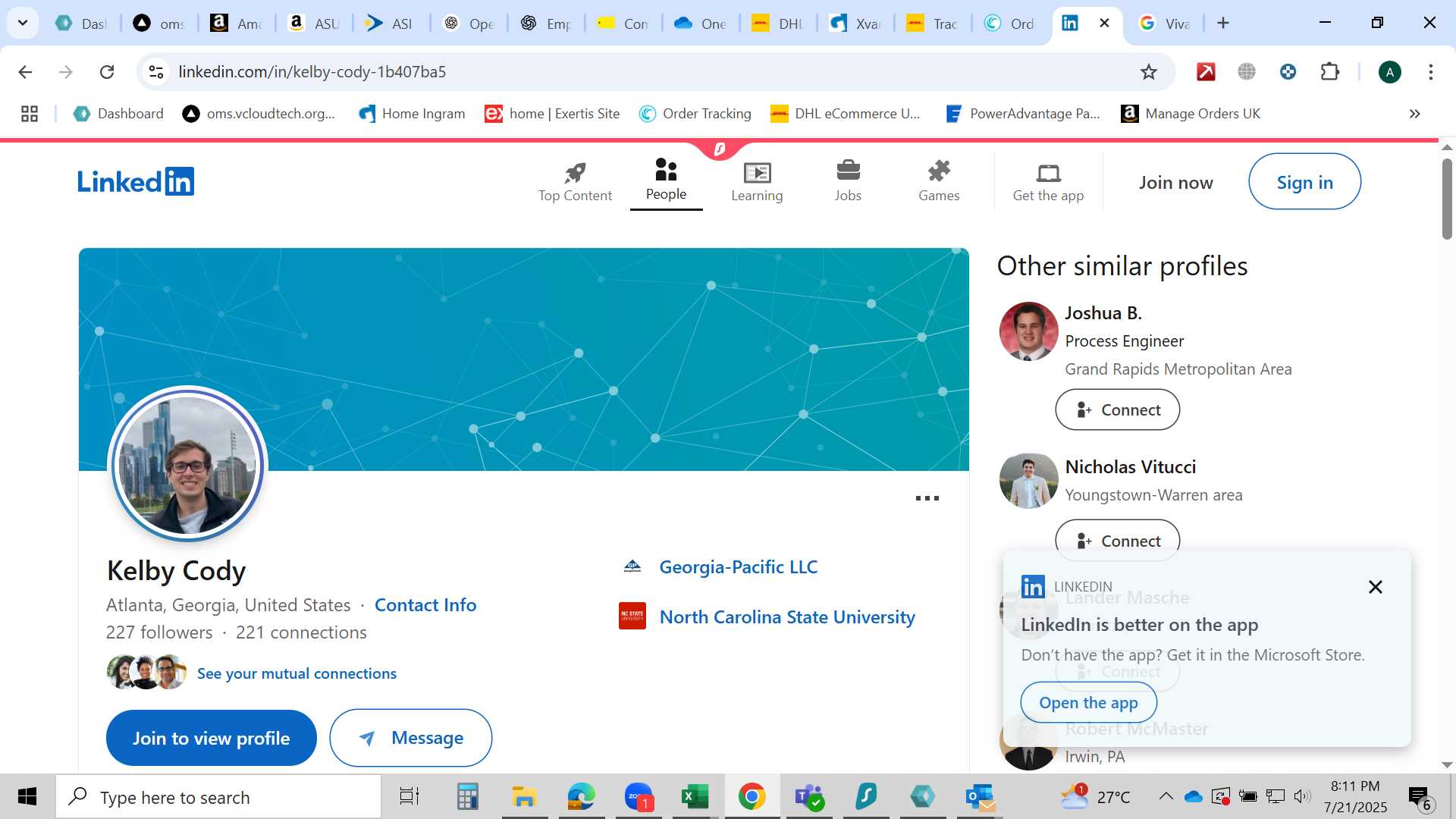Select the People nav icon
Viewport: 1456px width, 819px height.
click(666, 170)
